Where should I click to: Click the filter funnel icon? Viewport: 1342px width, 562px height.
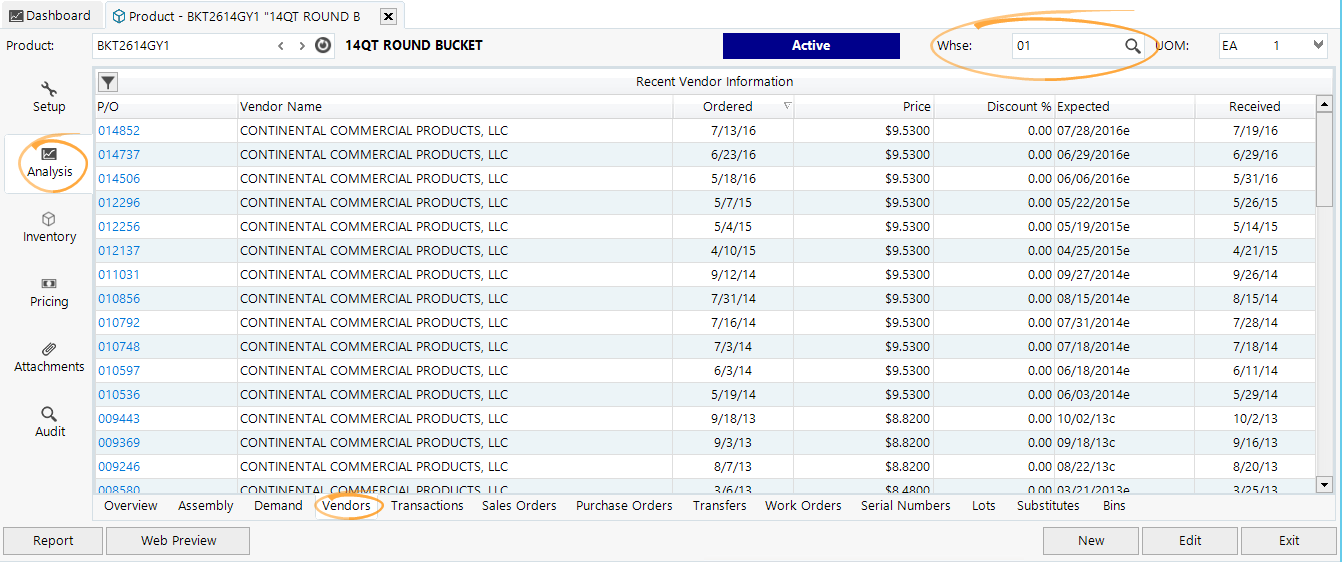pyautogui.click(x=107, y=82)
